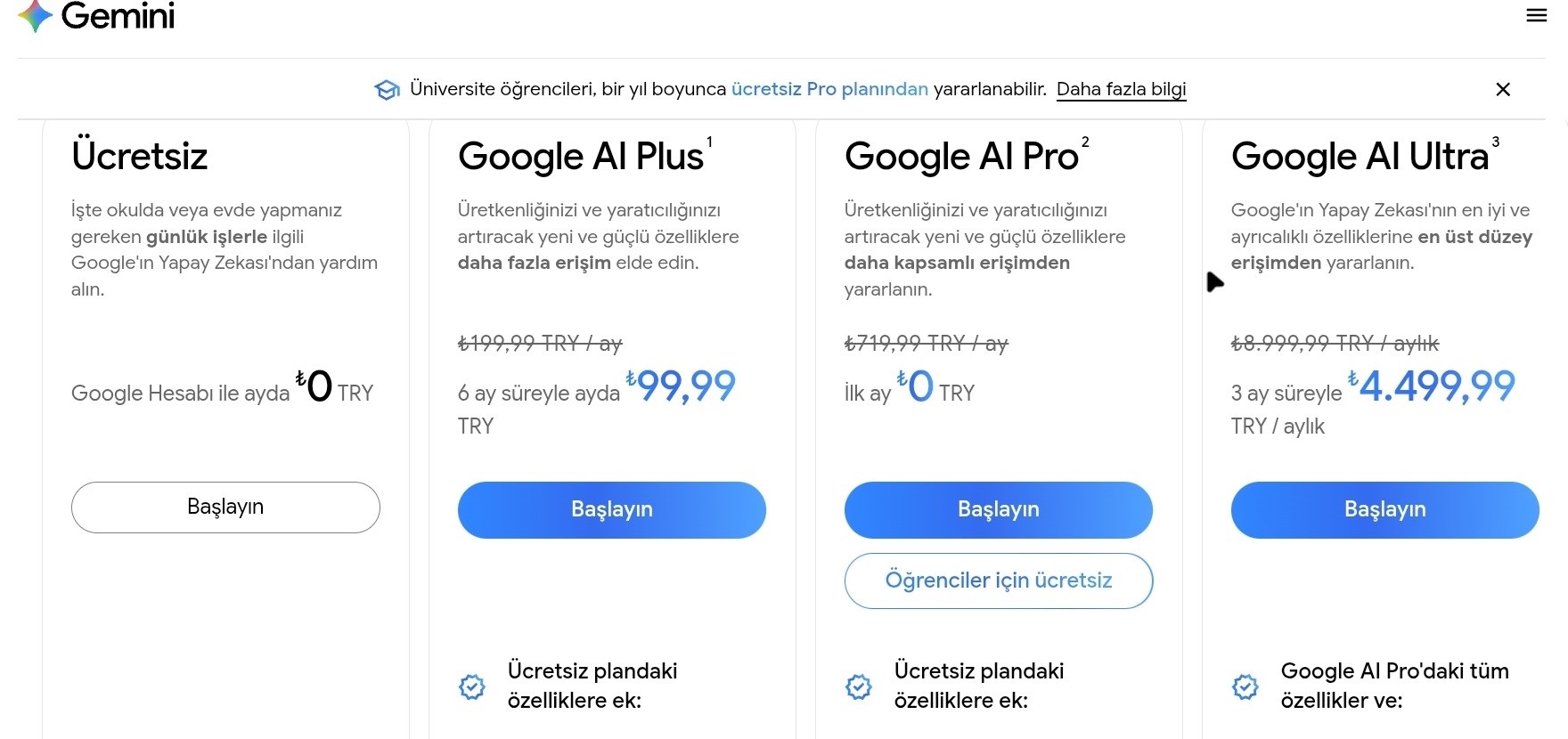
Task: Click the verified badge icon under Google AI Plus
Action: tap(472, 686)
